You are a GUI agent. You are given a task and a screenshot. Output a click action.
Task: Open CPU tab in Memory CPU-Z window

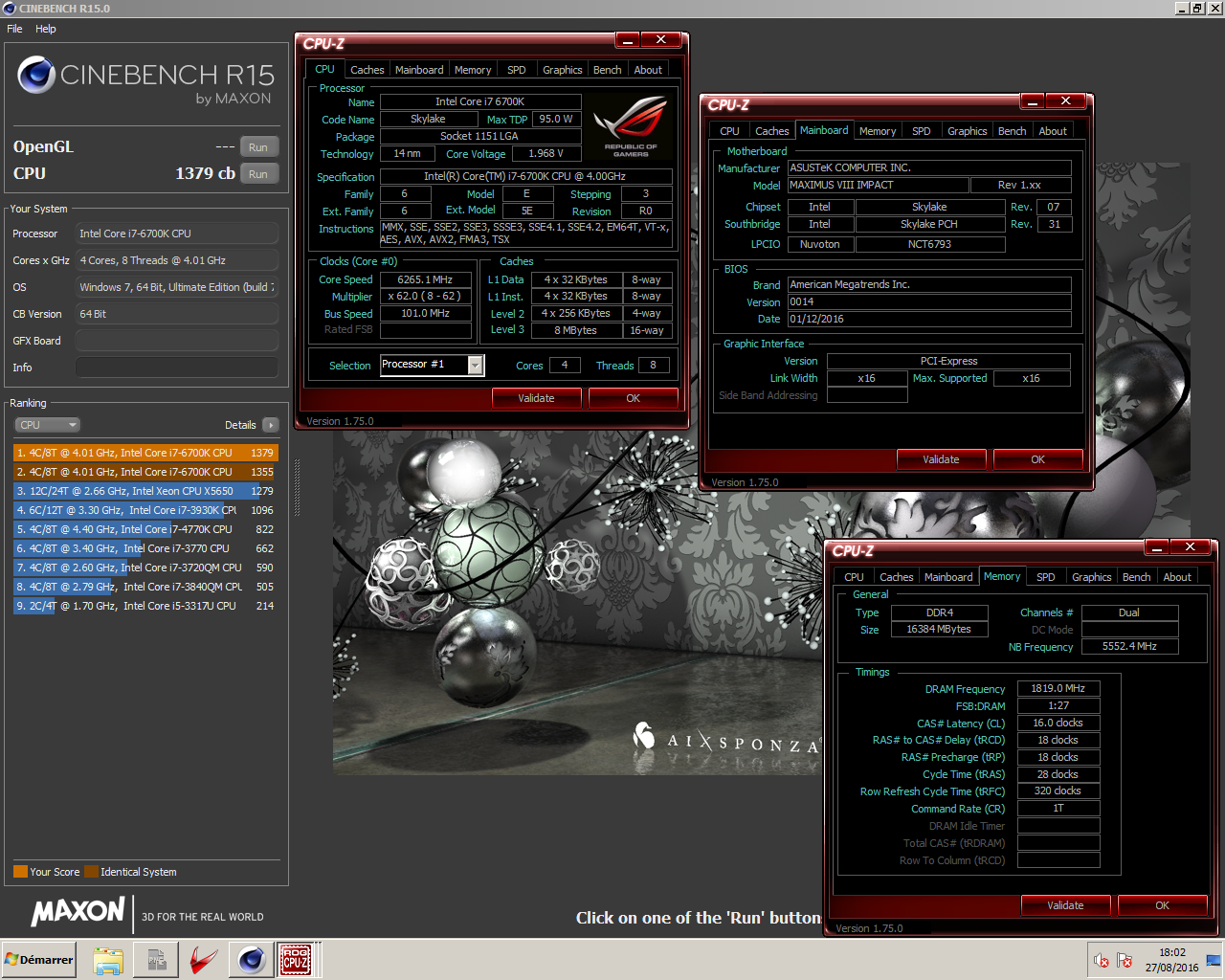(854, 577)
